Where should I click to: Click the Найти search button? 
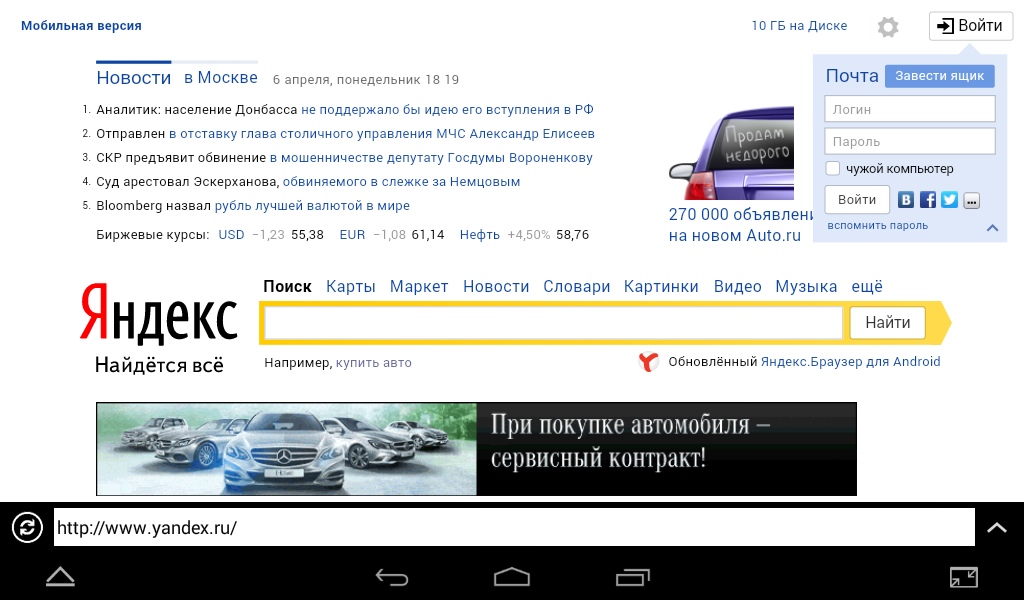[888, 323]
